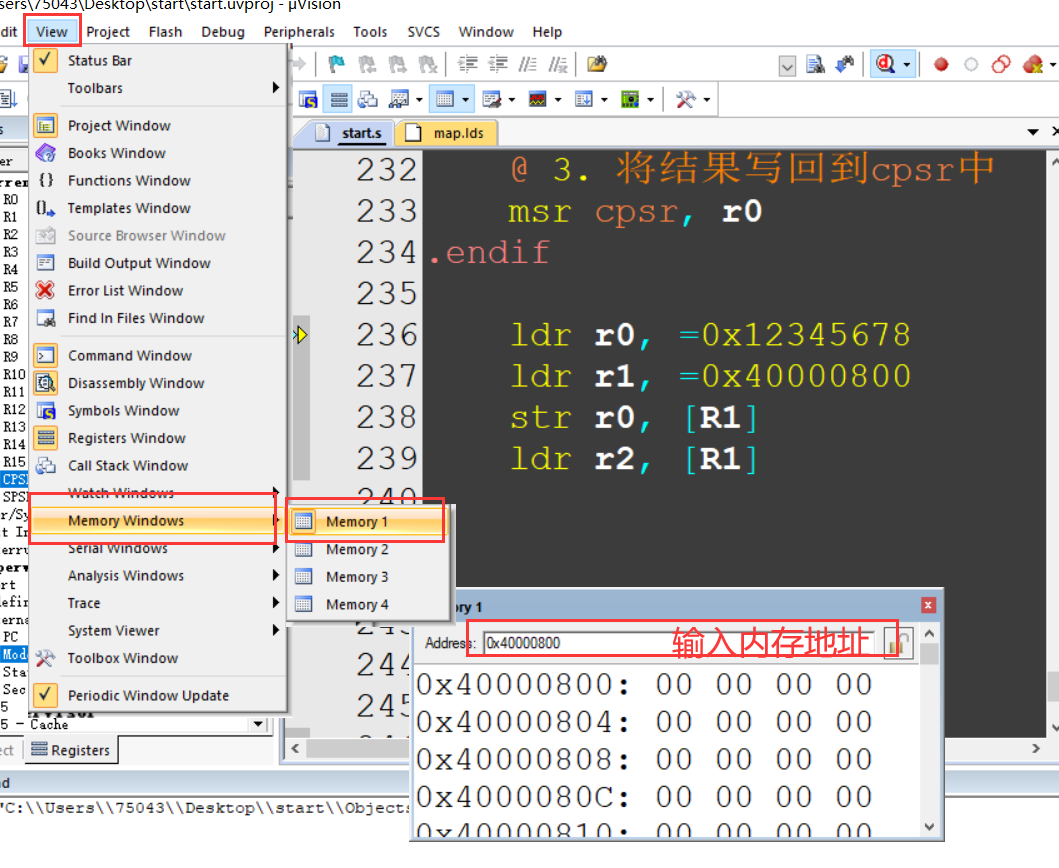Choose Memory 4 from the submenu
The height and width of the screenshot is (868, 1059).
click(369, 605)
